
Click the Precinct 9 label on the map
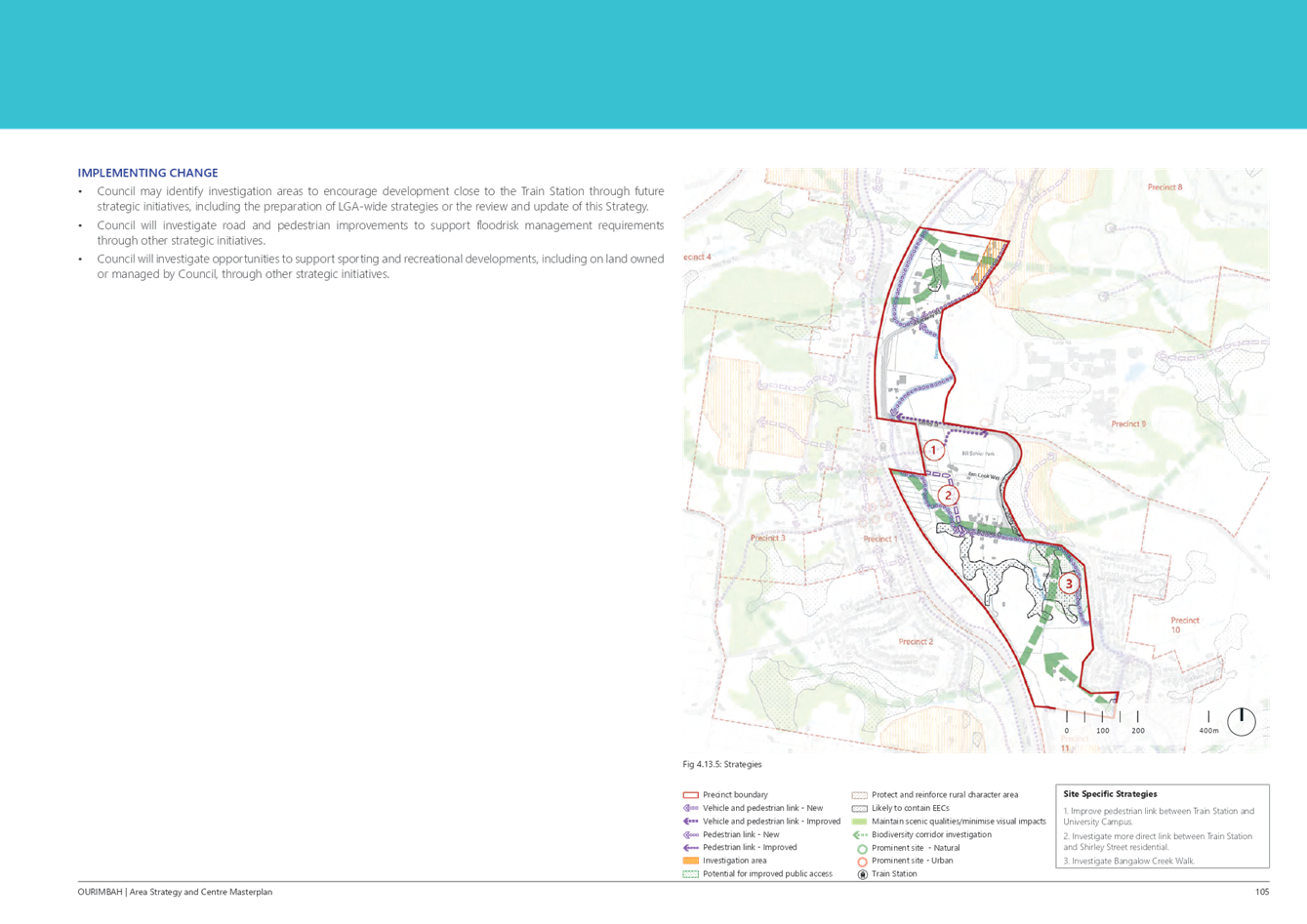(x=1128, y=423)
